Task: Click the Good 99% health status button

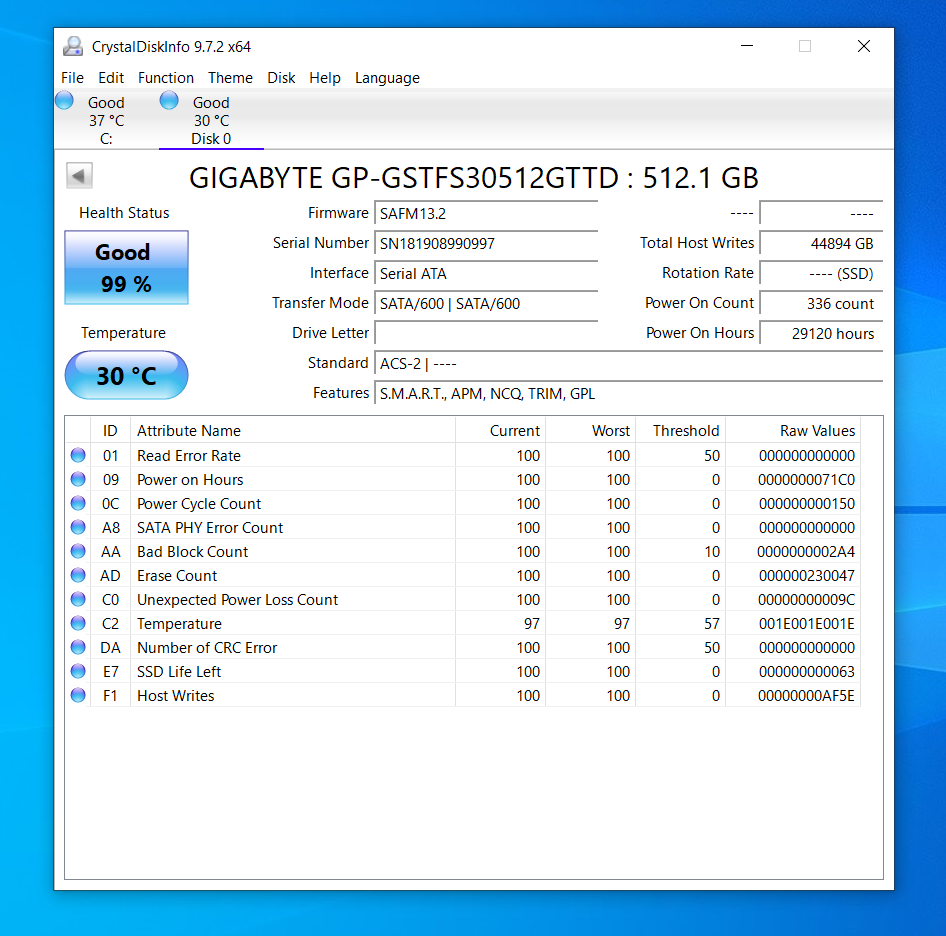Action: click(x=126, y=267)
